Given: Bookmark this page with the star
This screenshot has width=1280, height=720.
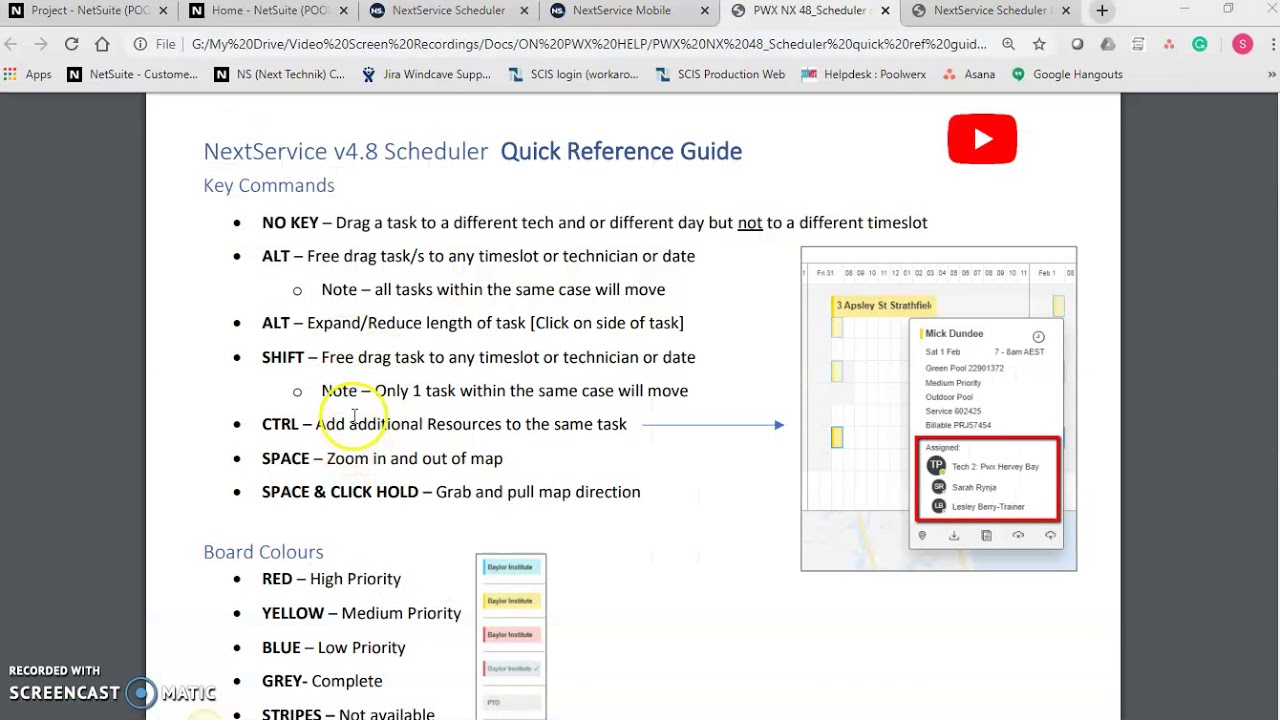Looking at the screenshot, I should click(1039, 44).
